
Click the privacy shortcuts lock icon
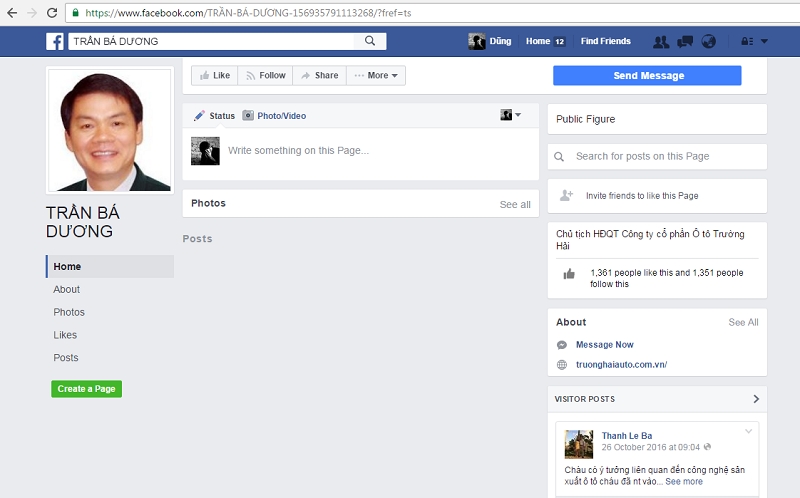point(746,41)
